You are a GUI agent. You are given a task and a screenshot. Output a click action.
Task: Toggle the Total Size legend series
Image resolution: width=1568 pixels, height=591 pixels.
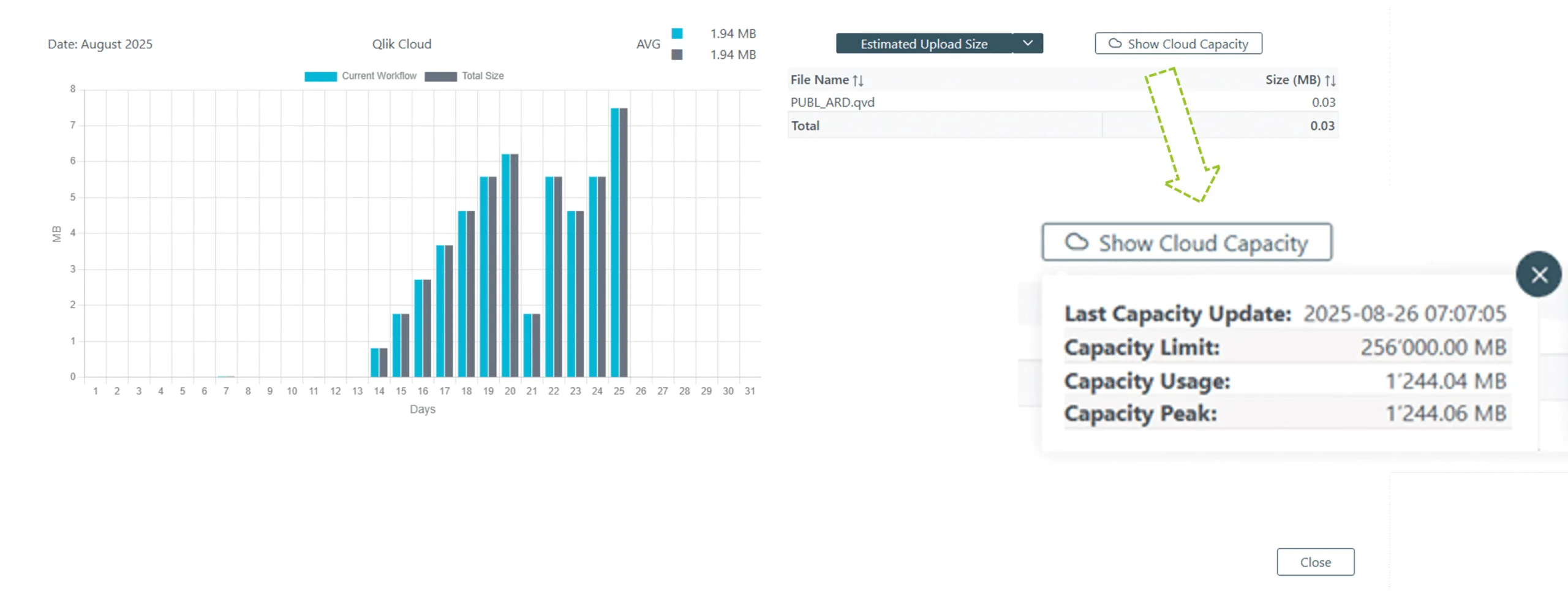pos(464,76)
